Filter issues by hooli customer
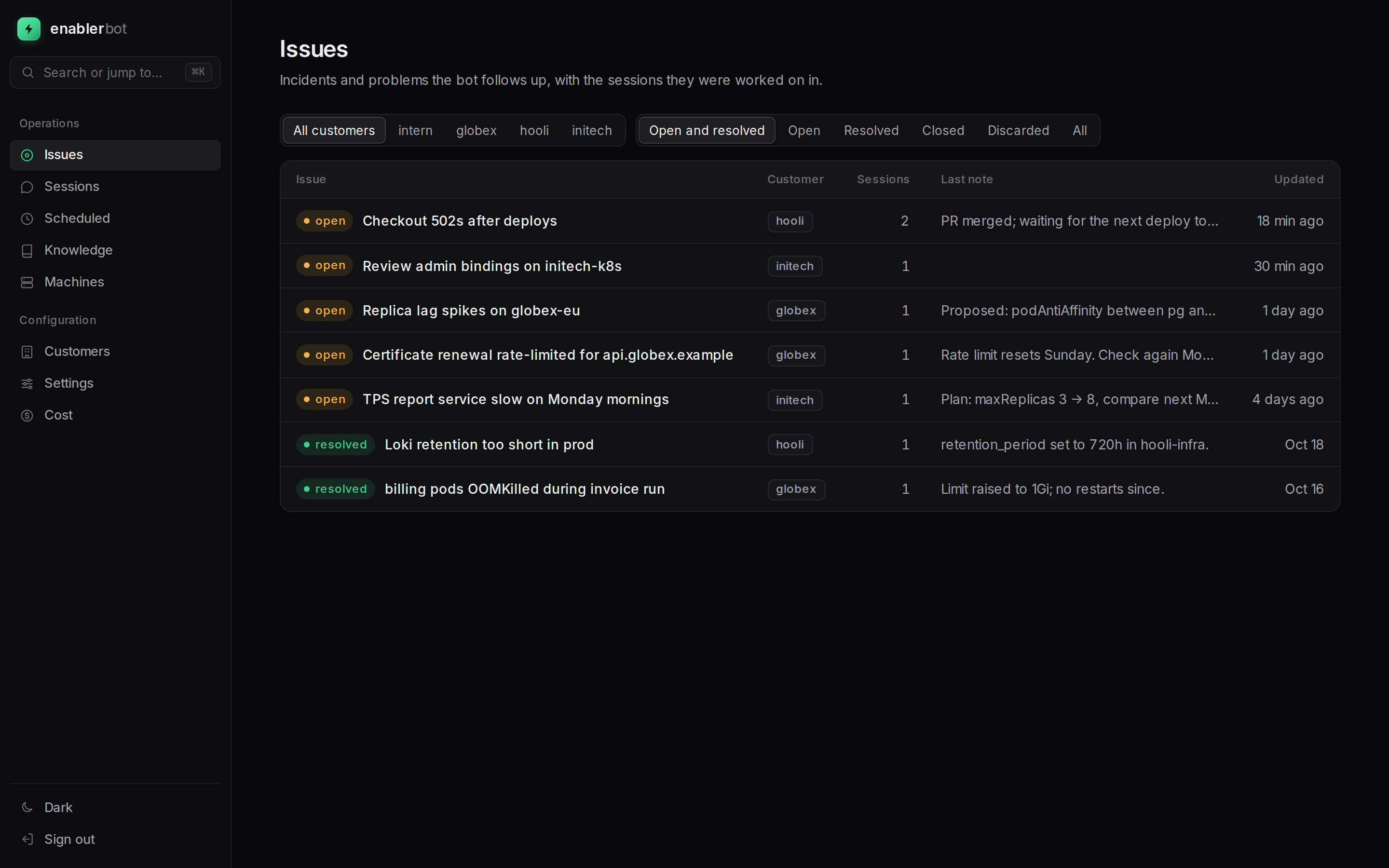This screenshot has width=1389, height=868. click(534, 130)
